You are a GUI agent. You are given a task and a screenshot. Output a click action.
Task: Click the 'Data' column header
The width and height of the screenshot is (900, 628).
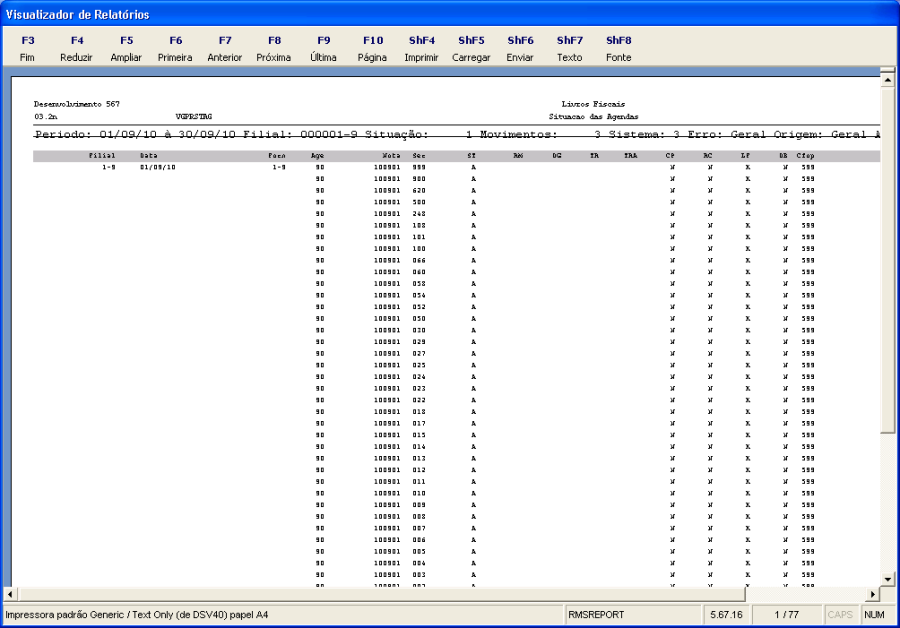149,156
